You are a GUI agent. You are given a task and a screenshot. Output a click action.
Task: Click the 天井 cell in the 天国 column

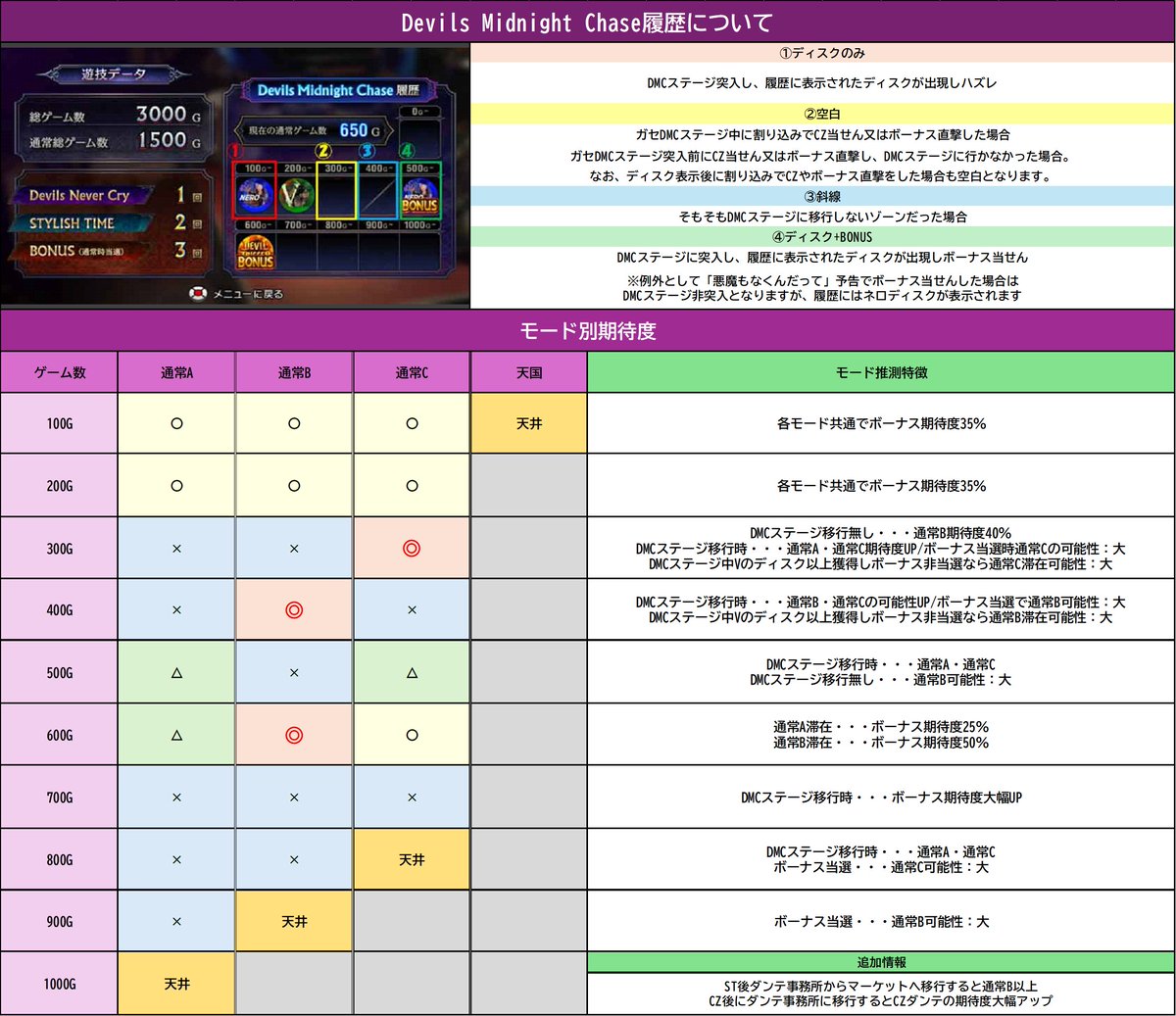click(x=529, y=423)
